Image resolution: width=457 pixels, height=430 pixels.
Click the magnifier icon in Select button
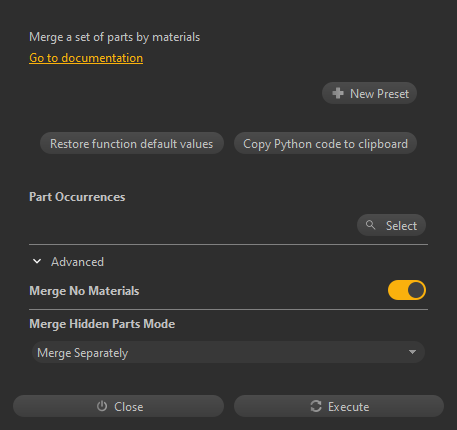coord(370,225)
